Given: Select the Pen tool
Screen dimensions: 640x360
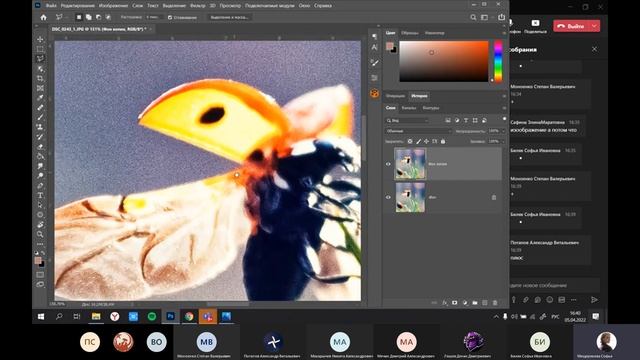Looking at the screenshot, I should [x=40, y=186].
